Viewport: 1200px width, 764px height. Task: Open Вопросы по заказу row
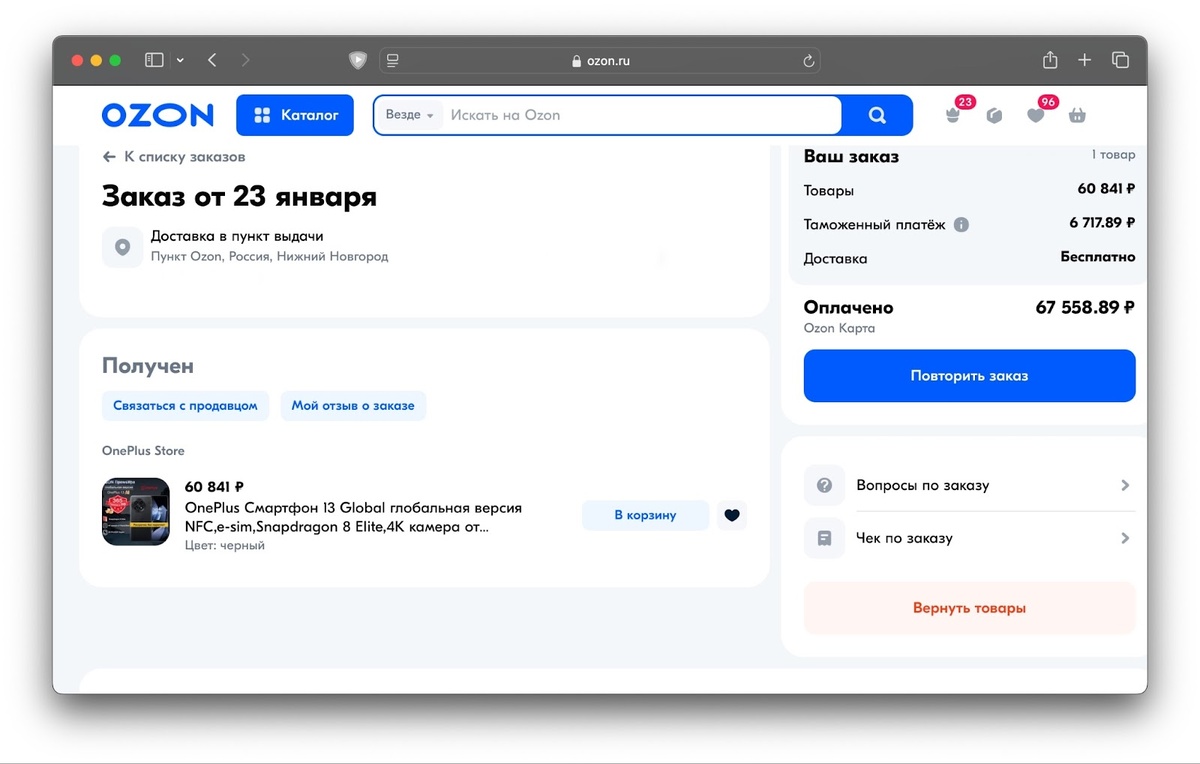969,485
